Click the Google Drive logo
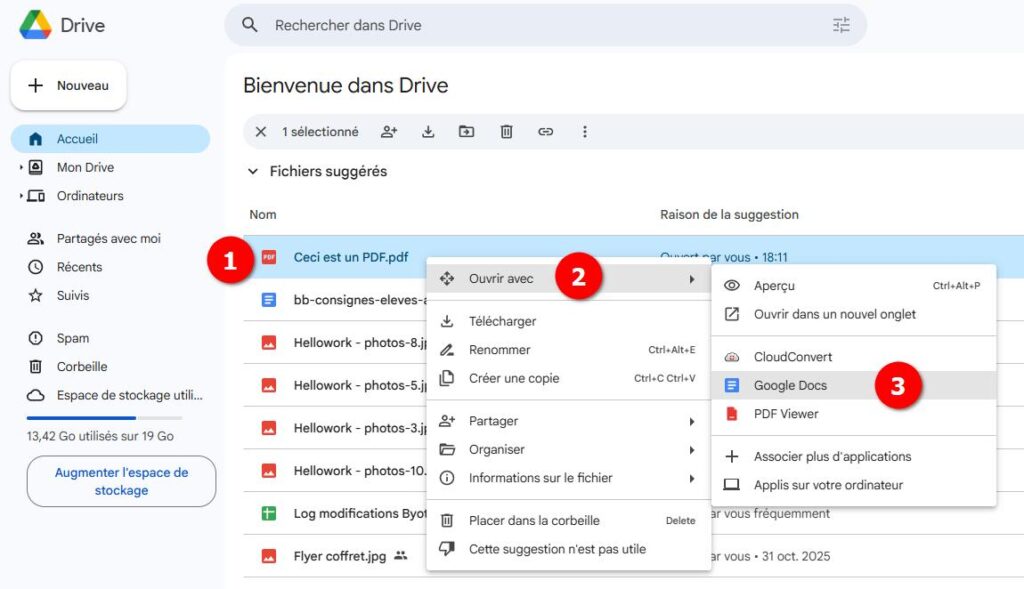 click(x=35, y=25)
